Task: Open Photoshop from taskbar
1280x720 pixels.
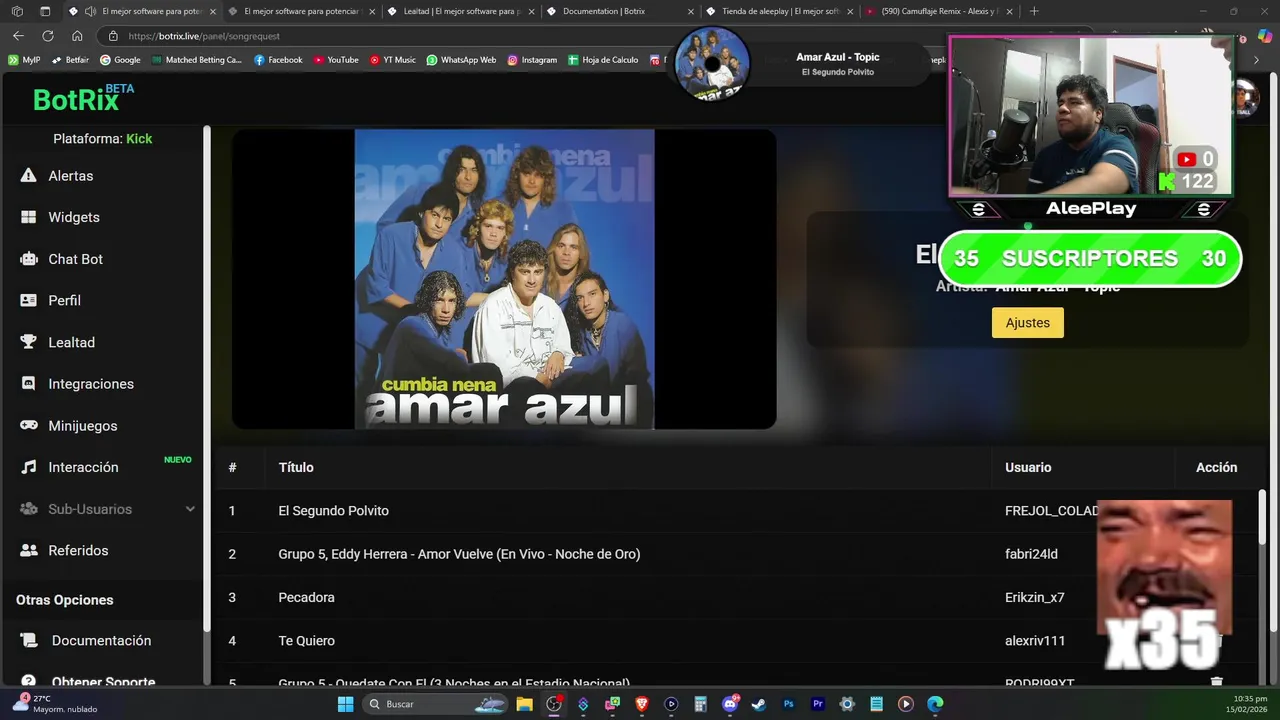Action: (x=789, y=704)
